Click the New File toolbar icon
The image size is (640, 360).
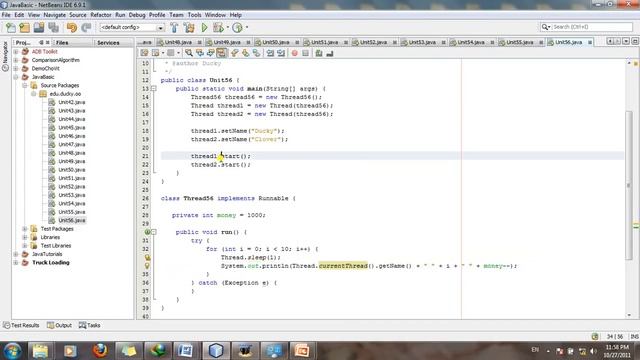(11, 28)
